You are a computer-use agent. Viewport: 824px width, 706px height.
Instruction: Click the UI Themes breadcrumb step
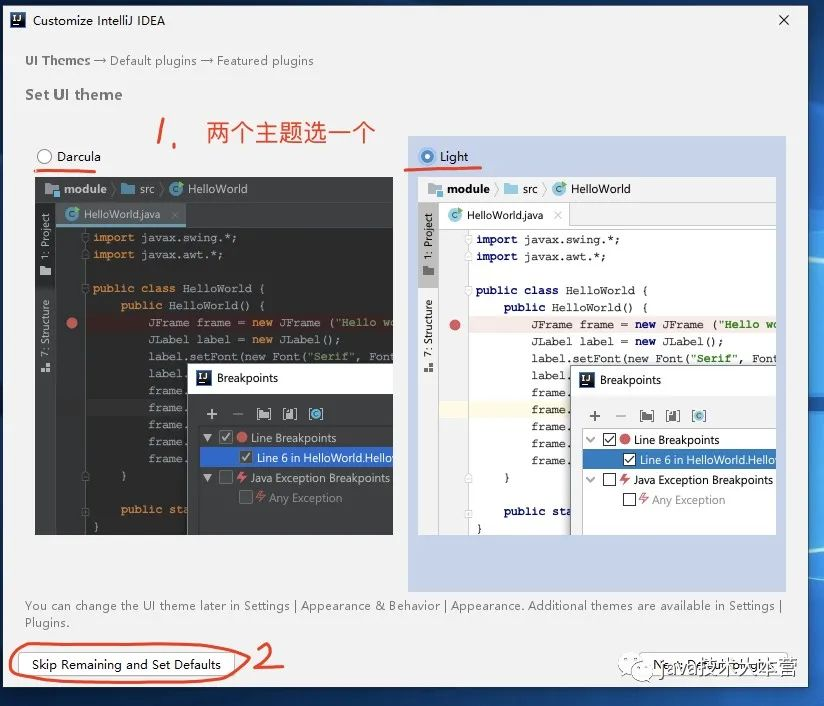pos(58,60)
